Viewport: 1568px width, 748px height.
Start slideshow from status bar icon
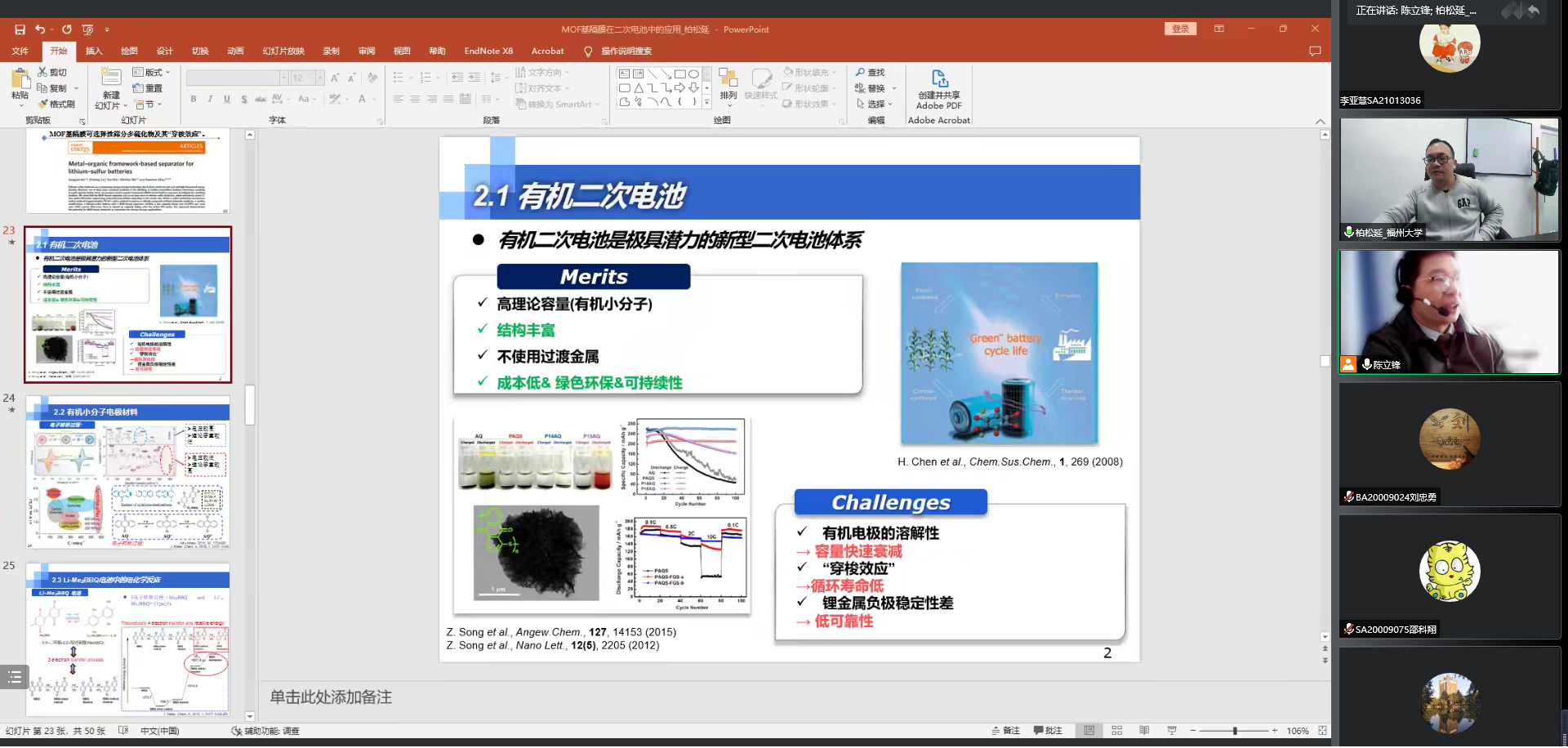(x=1172, y=731)
